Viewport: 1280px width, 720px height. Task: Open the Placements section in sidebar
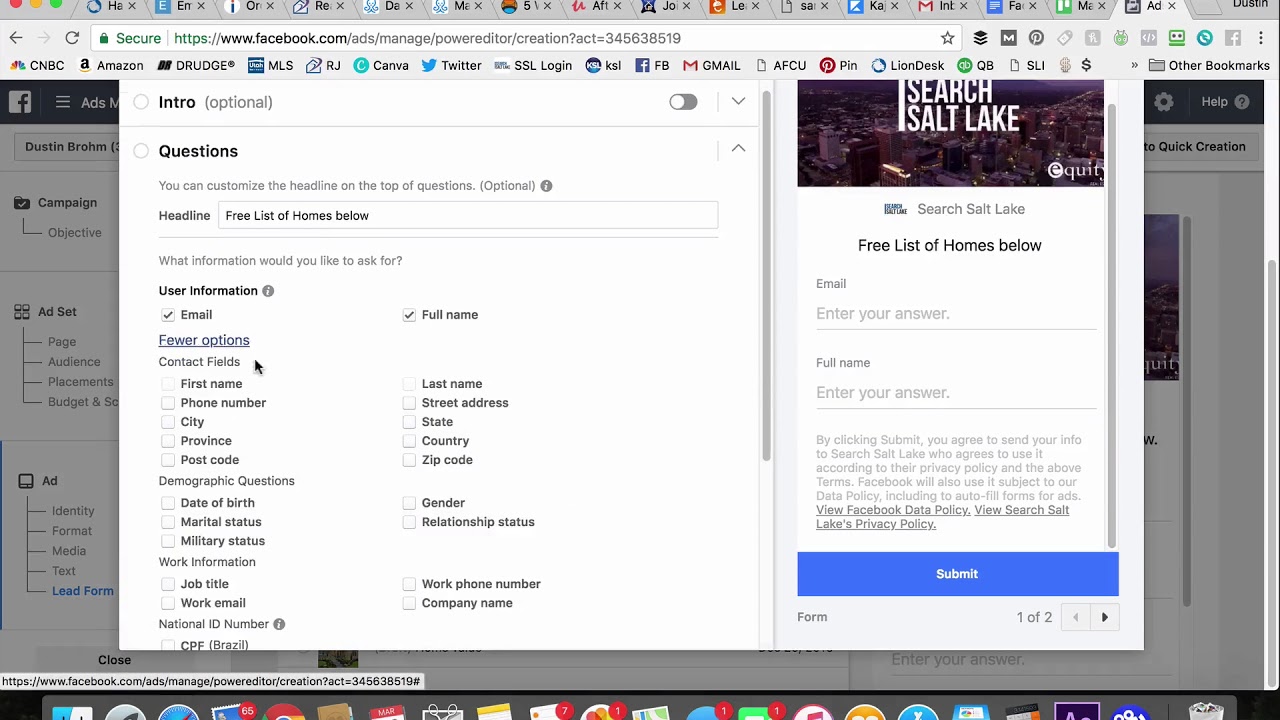click(80, 382)
